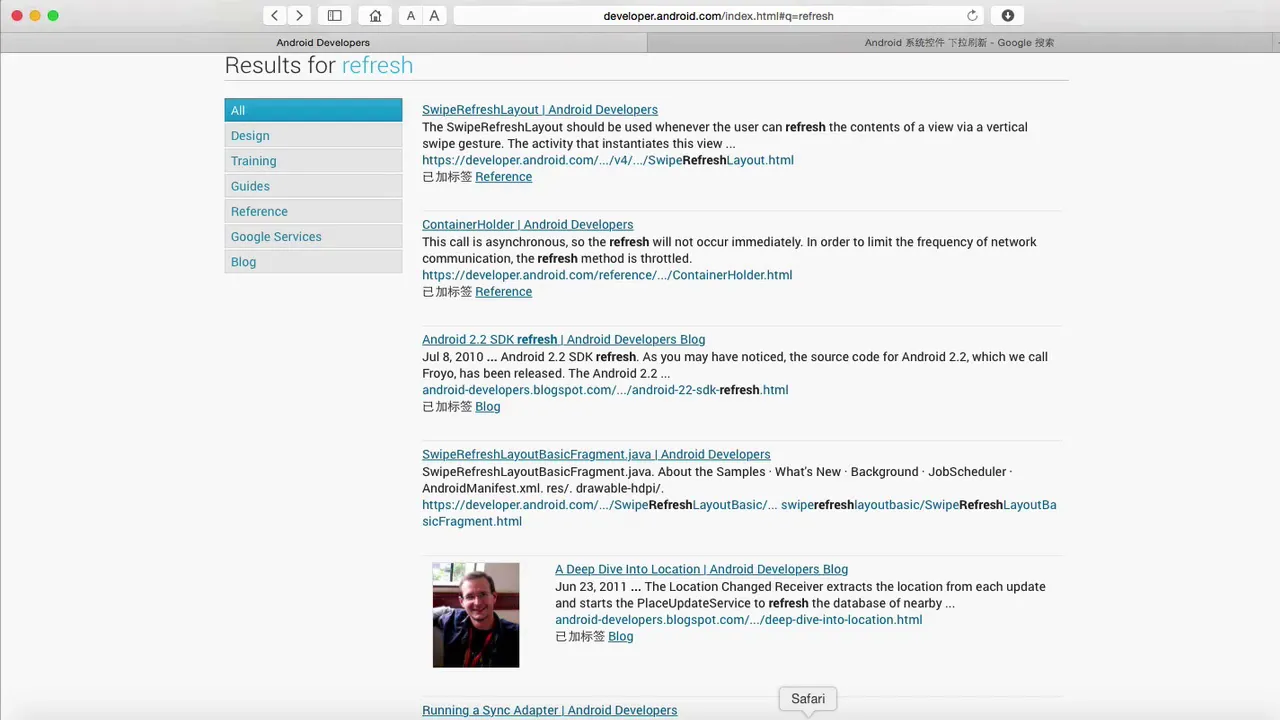This screenshot has width=1280, height=720.
Task: Click the red close window button
Action: (17, 15)
